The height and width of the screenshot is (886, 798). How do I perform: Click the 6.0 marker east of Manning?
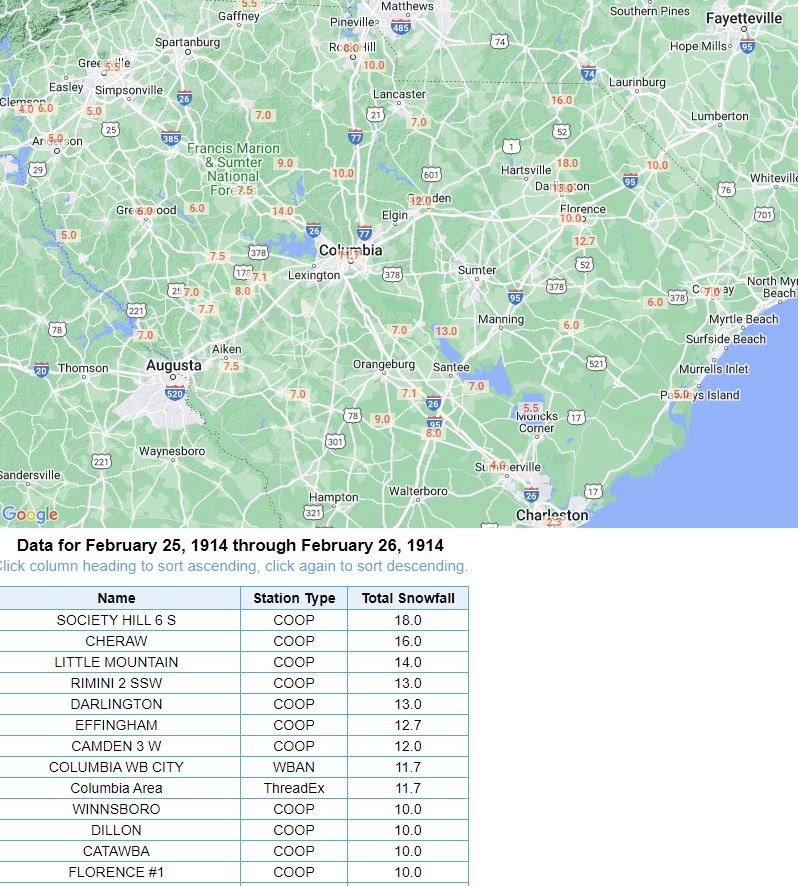click(571, 325)
